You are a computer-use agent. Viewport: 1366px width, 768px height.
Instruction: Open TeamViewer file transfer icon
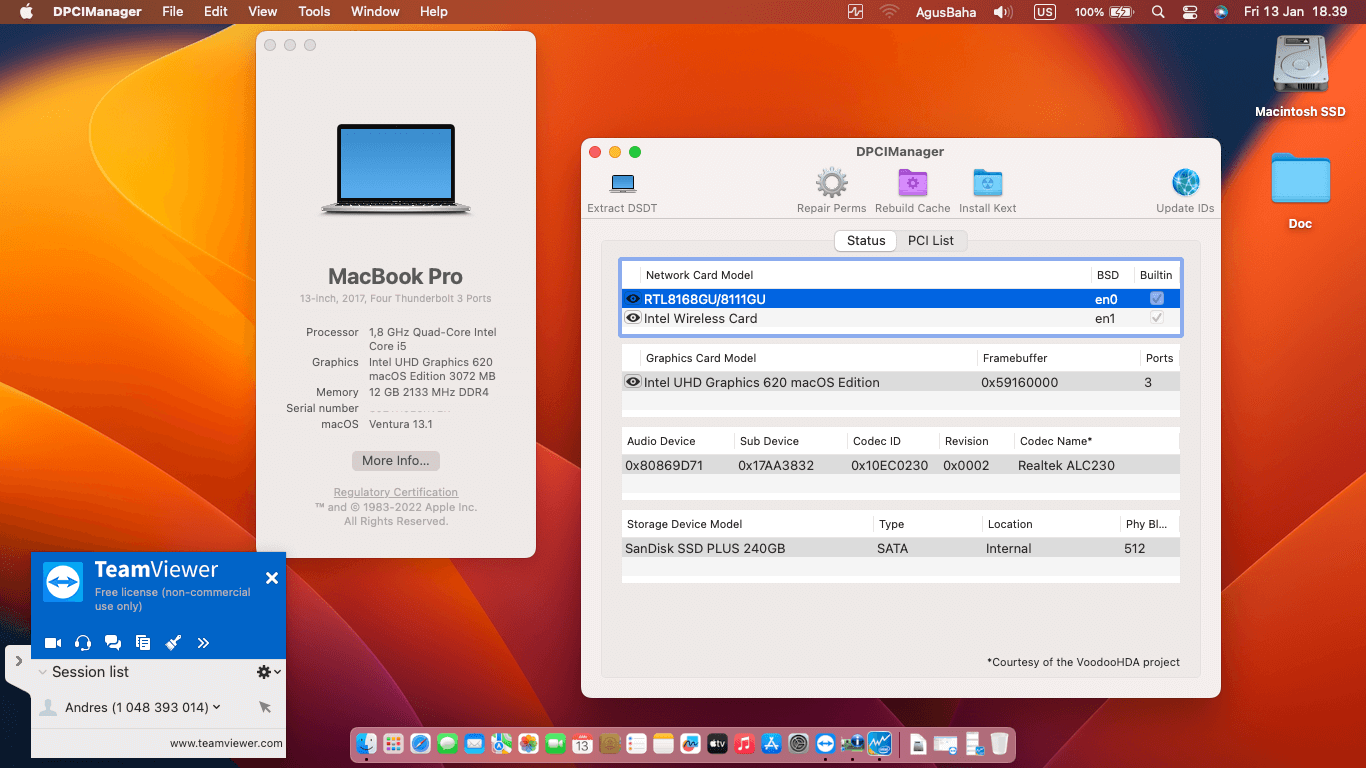point(143,643)
